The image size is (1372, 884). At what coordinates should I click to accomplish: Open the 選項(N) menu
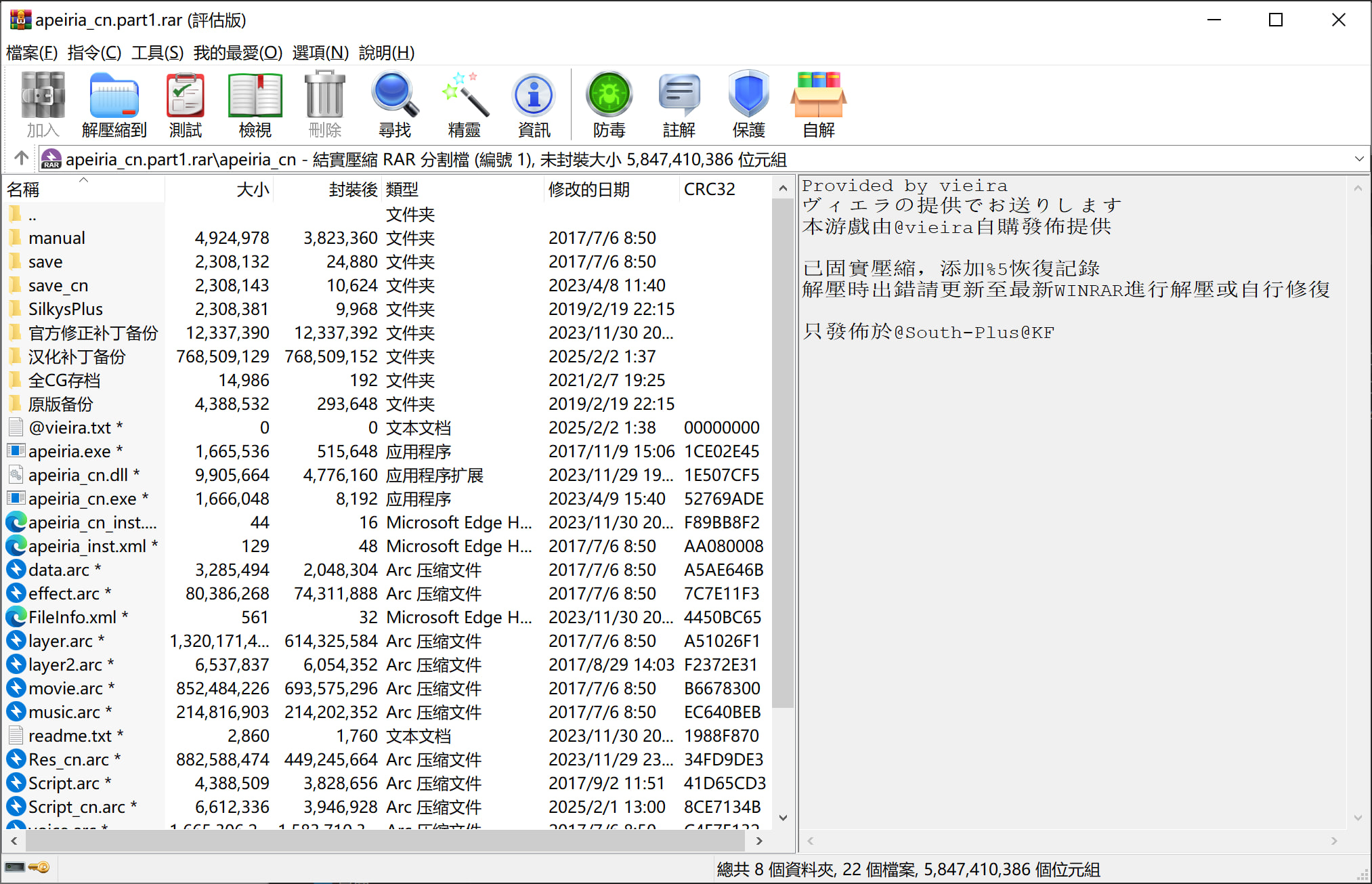320,52
